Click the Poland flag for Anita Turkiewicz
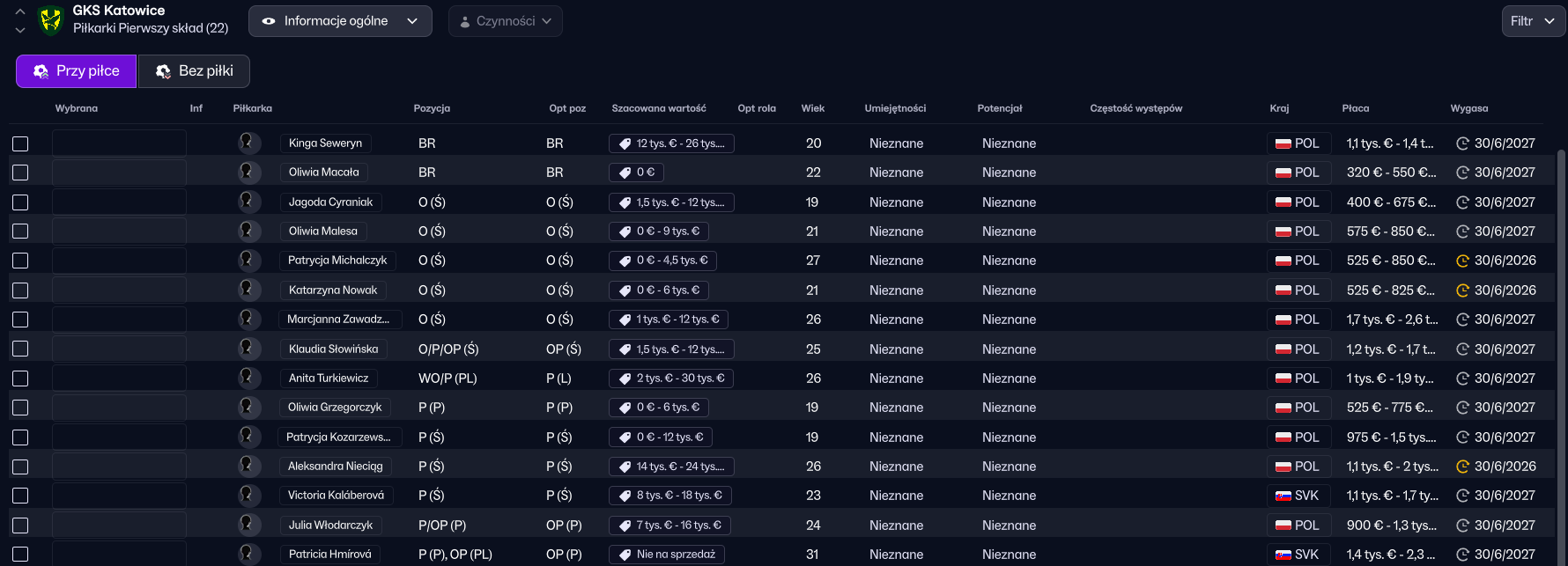The height and width of the screenshot is (566, 1568). coord(1283,379)
